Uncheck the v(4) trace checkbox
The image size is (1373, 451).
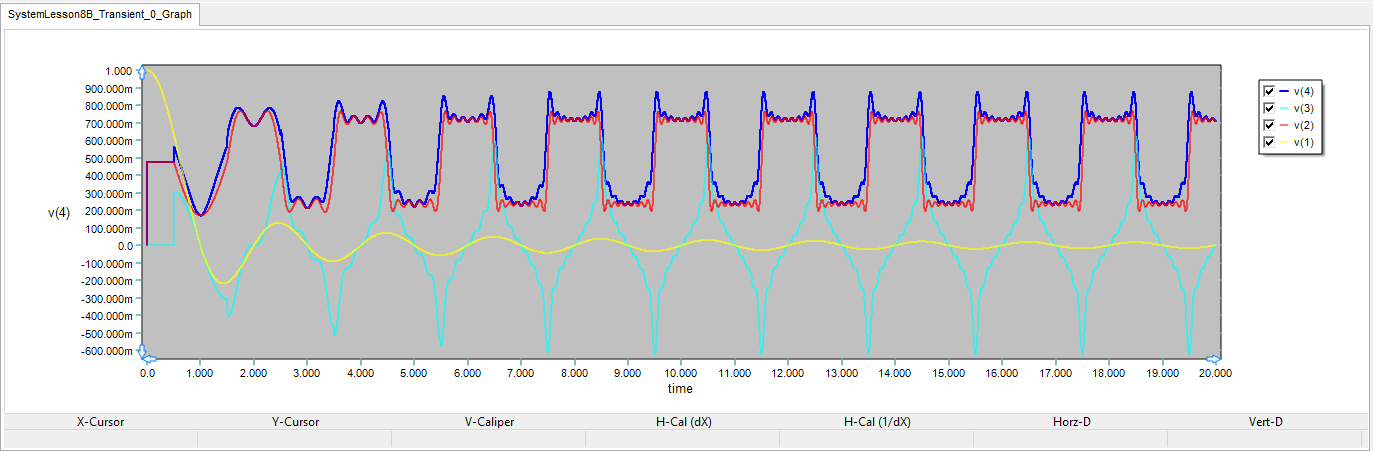tap(1270, 90)
